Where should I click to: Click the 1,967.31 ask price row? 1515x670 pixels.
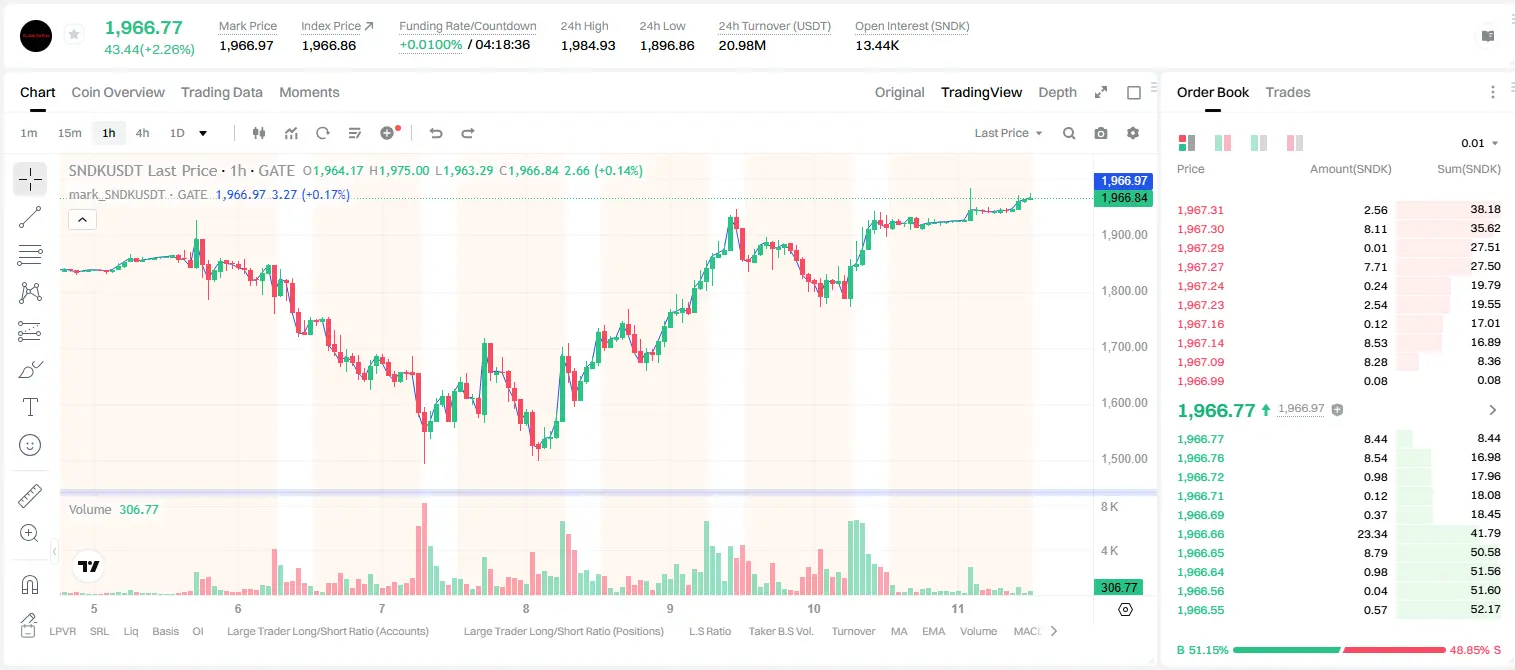point(1339,210)
